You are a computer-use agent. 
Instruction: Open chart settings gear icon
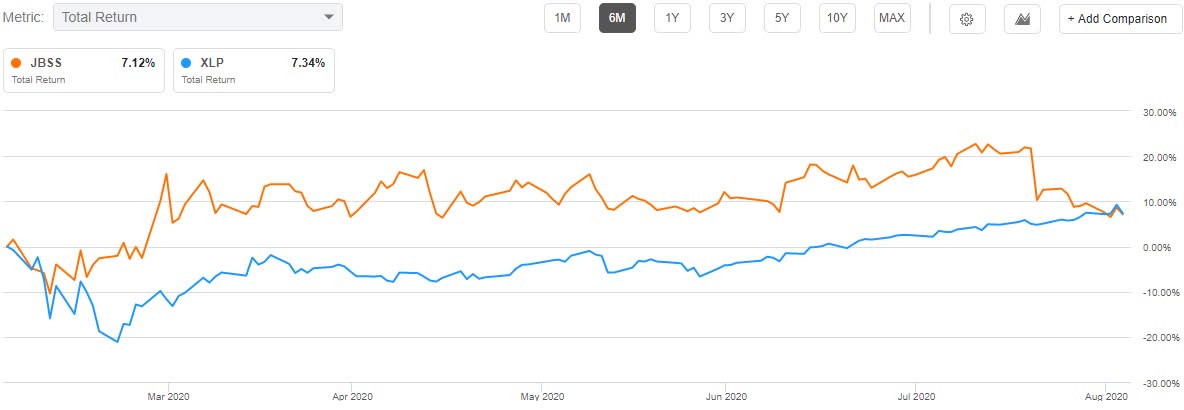click(x=967, y=19)
